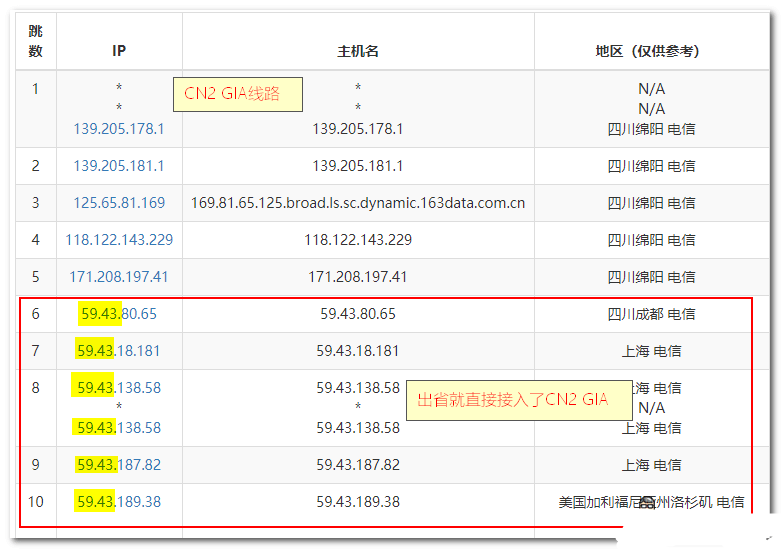Open the IP link 118.122.143.229 in hop 4
Viewport: 781px width, 549px height.
tap(119, 240)
